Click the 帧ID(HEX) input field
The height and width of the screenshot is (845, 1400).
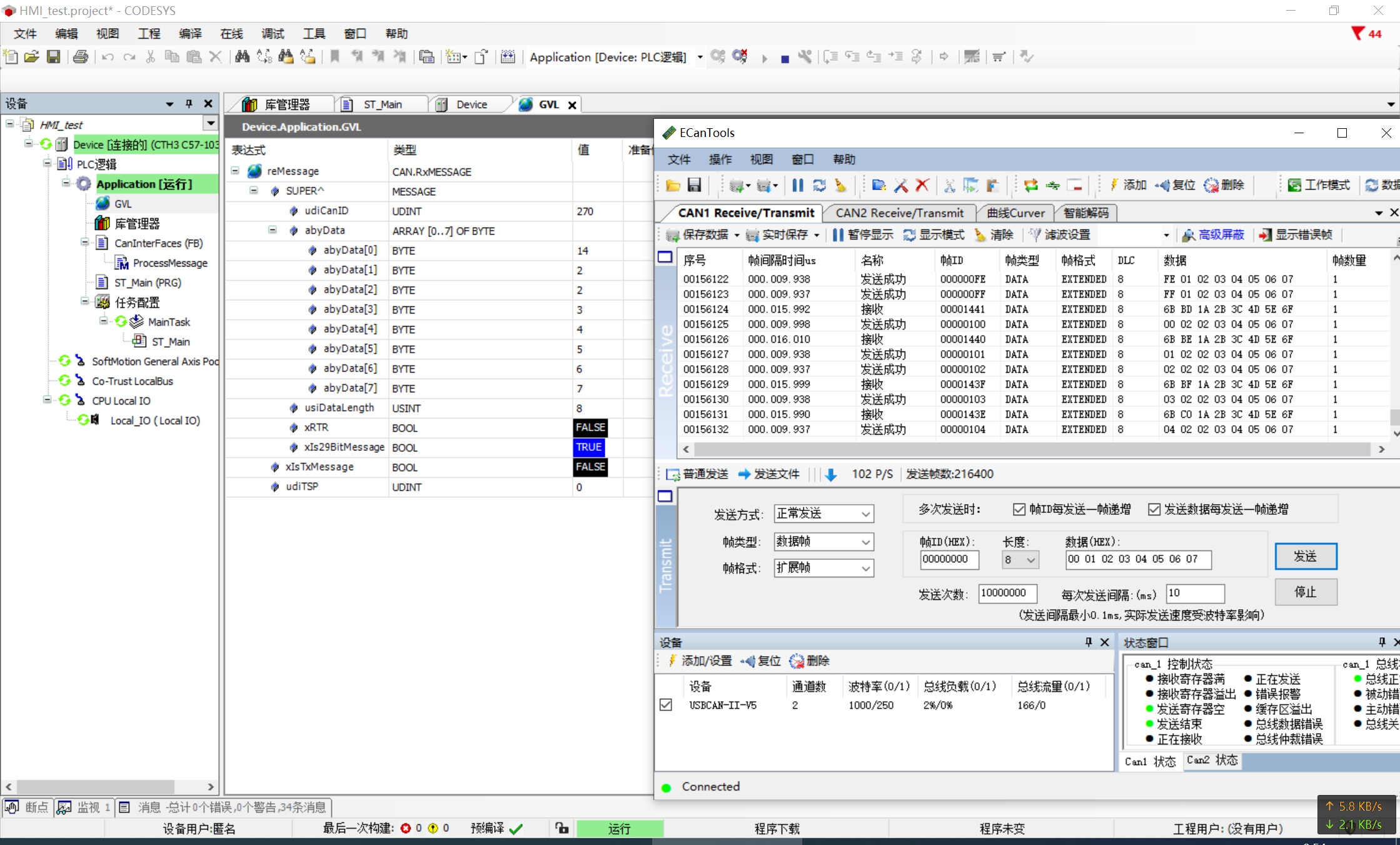949,559
